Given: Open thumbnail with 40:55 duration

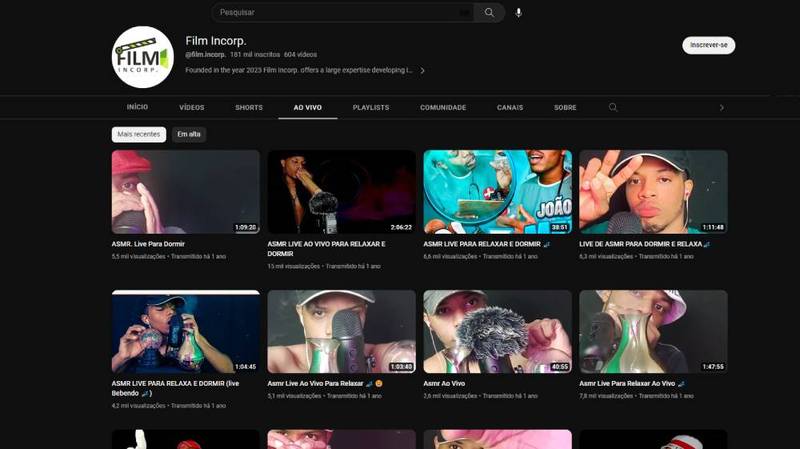Looking at the screenshot, I should [x=497, y=332].
